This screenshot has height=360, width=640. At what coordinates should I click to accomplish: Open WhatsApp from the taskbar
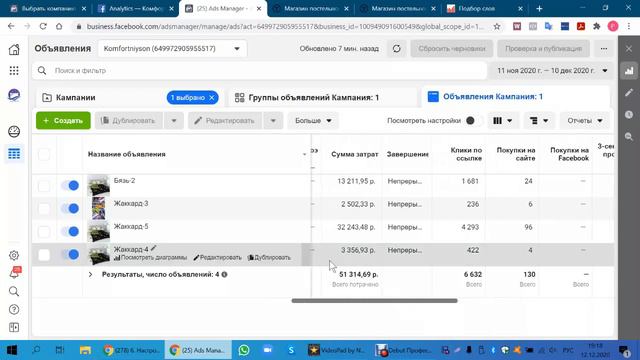click(x=244, y=350)
